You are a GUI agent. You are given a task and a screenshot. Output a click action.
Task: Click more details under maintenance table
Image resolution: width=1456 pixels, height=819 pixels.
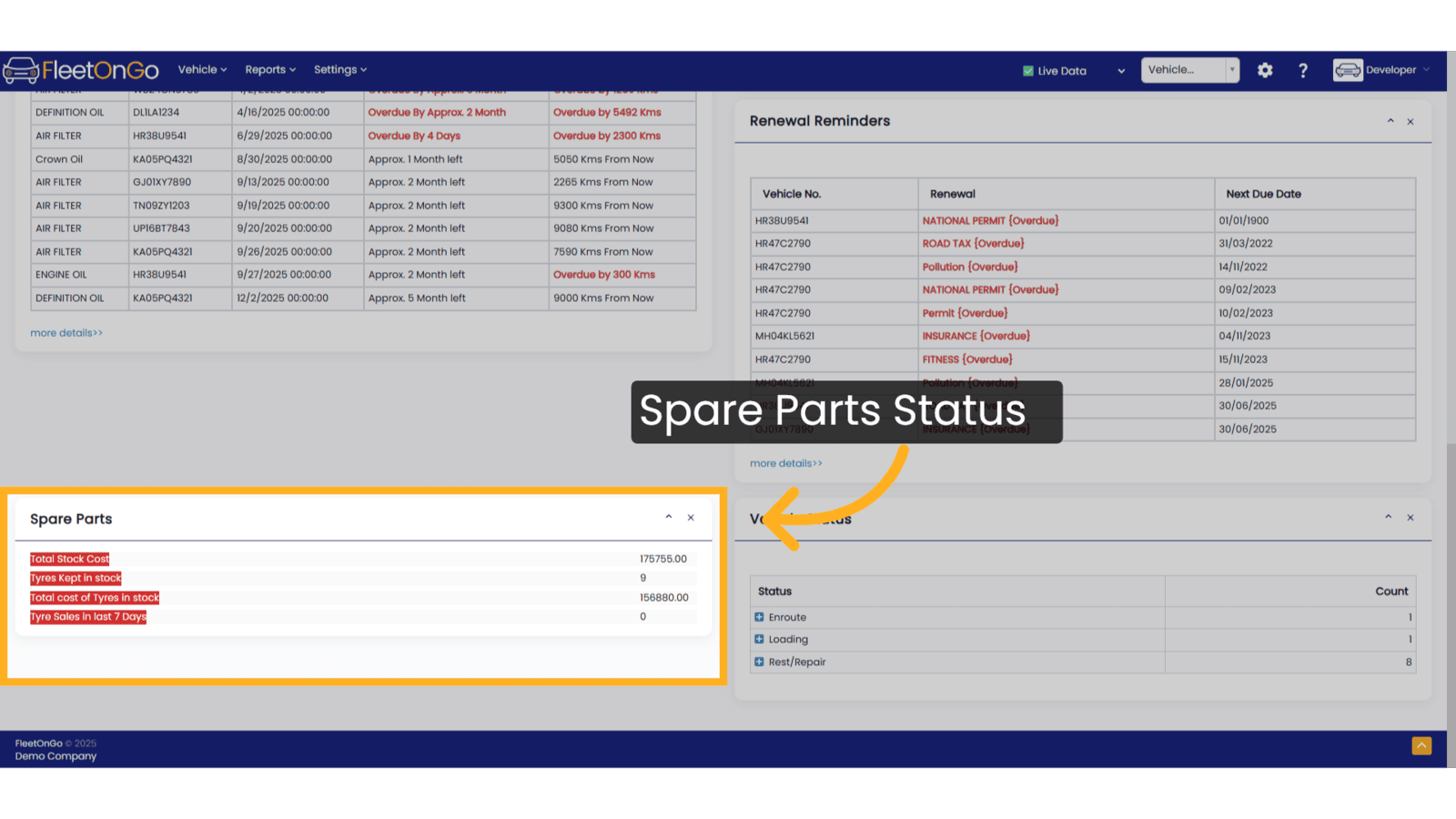tap(66, 333)
